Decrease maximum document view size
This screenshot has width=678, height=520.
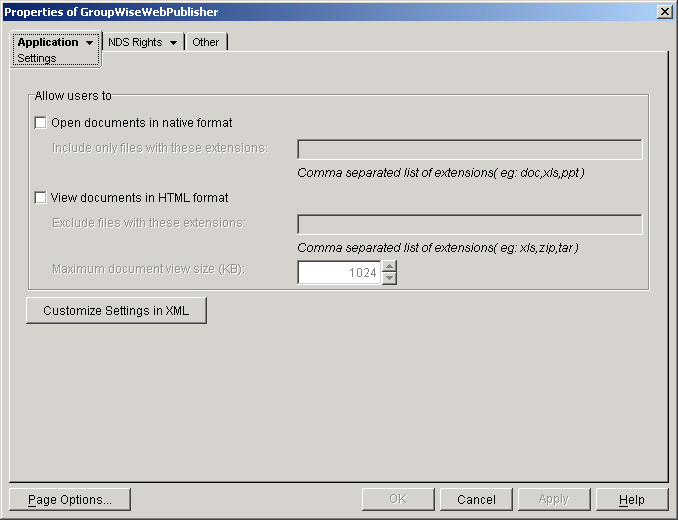[390, 278]
